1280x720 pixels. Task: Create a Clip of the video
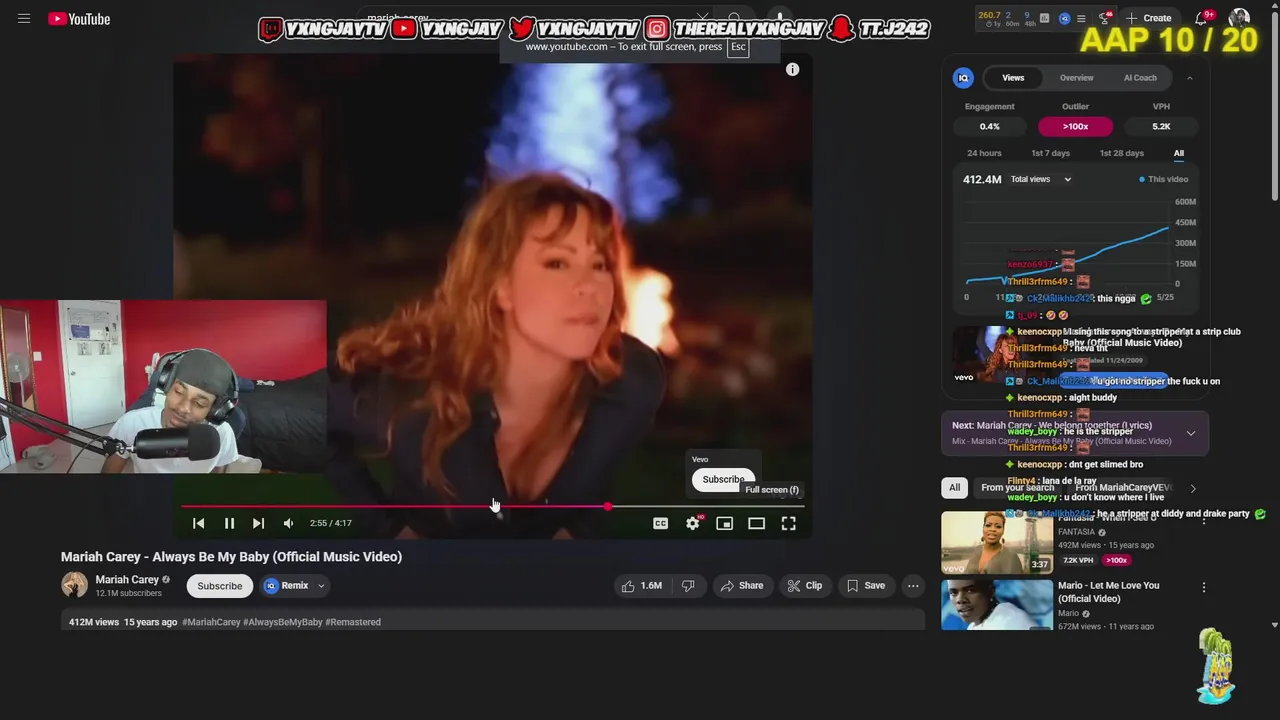point(804,586)
